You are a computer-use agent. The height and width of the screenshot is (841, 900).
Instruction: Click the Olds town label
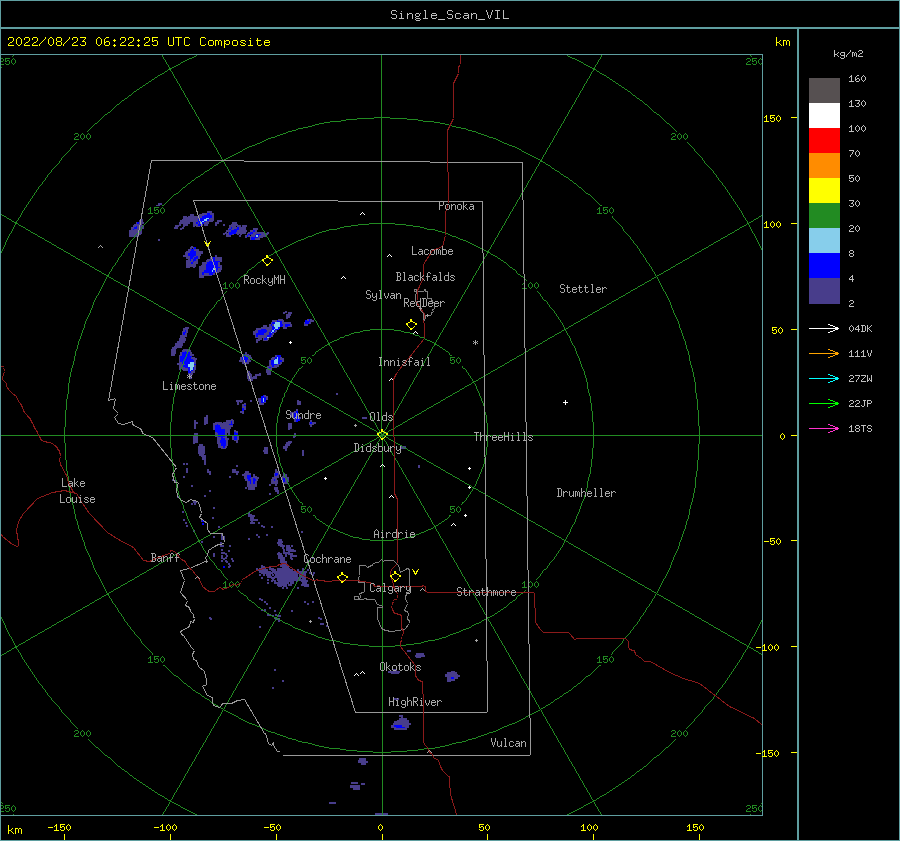pyautogui.click(x=381, y=417)
